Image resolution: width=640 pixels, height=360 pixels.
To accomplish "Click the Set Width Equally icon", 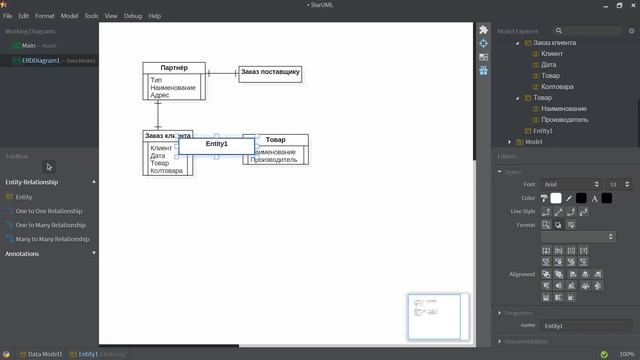I will [546, 297].
